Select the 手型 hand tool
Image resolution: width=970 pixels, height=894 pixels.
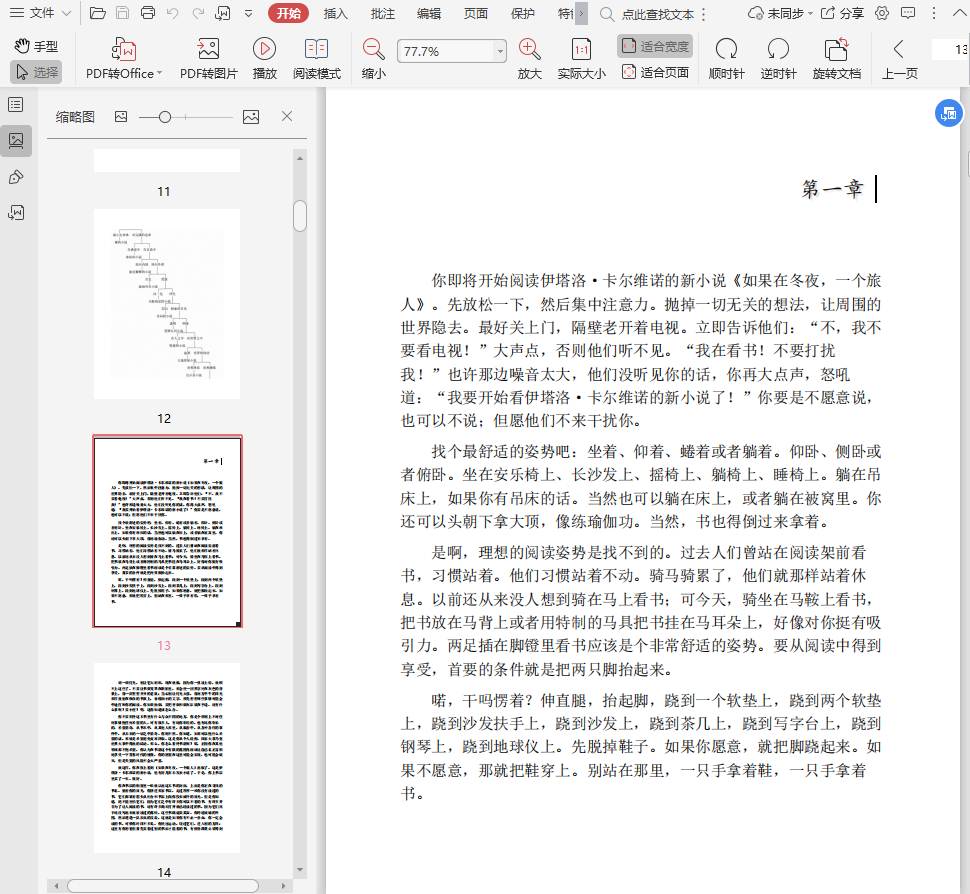tap(36, 46)
